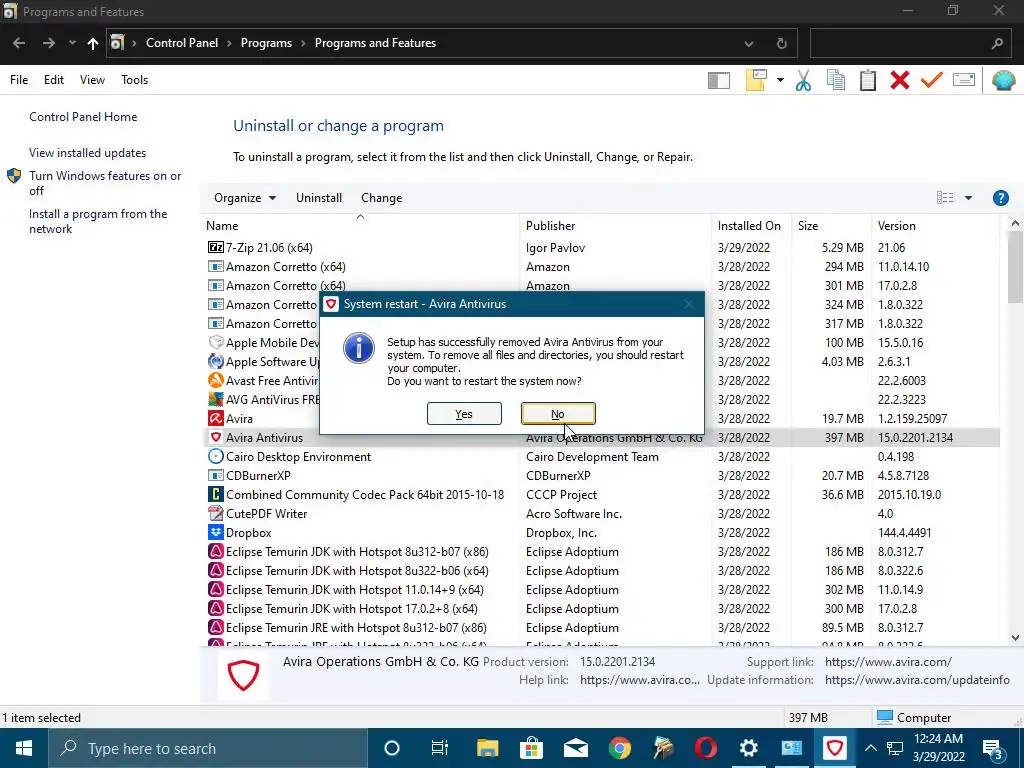Screen dimensions: 1024x768
Task: Click the change view icon
Action: pyautogui.click(x=945, y=198)
